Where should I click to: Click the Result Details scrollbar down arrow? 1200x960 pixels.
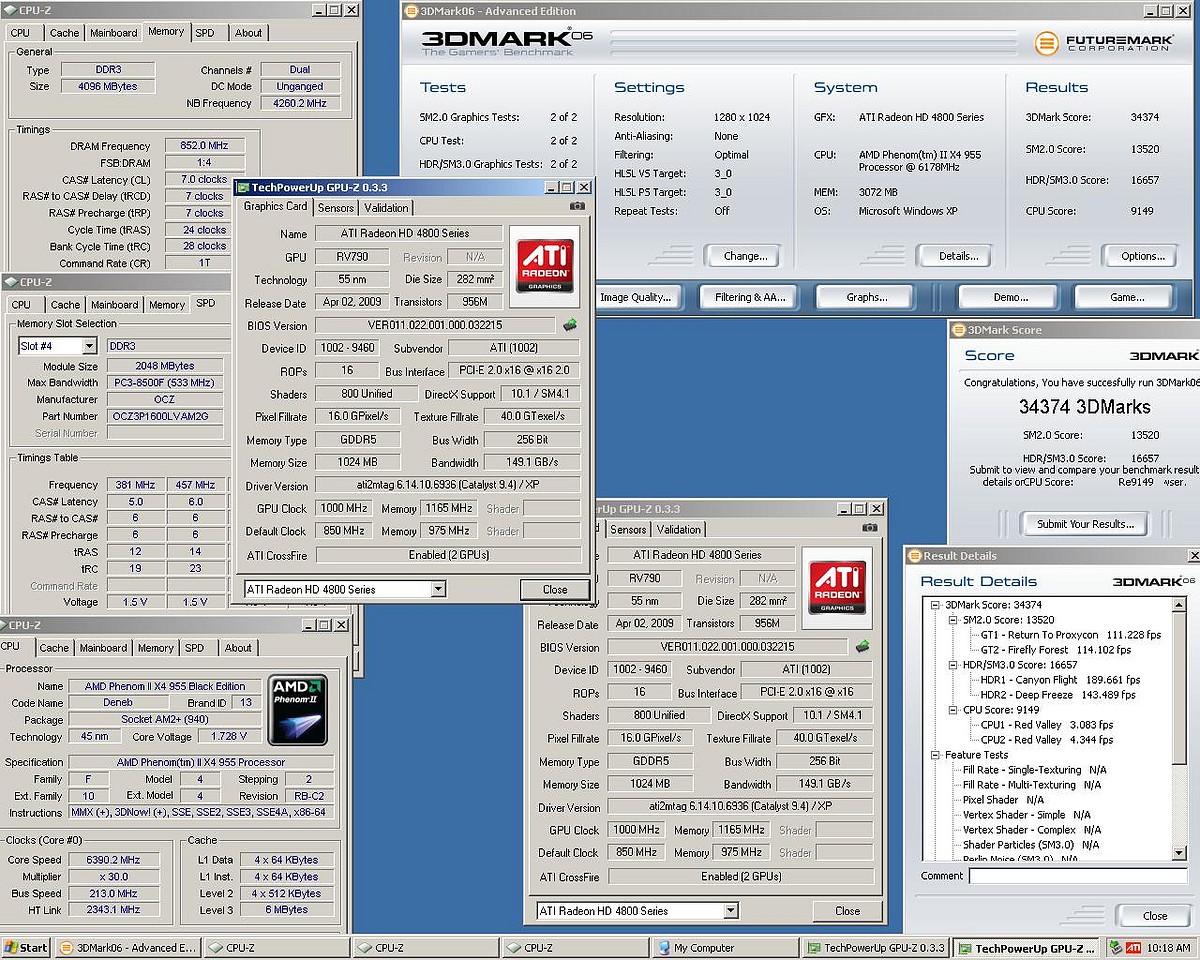[1179, 851]
